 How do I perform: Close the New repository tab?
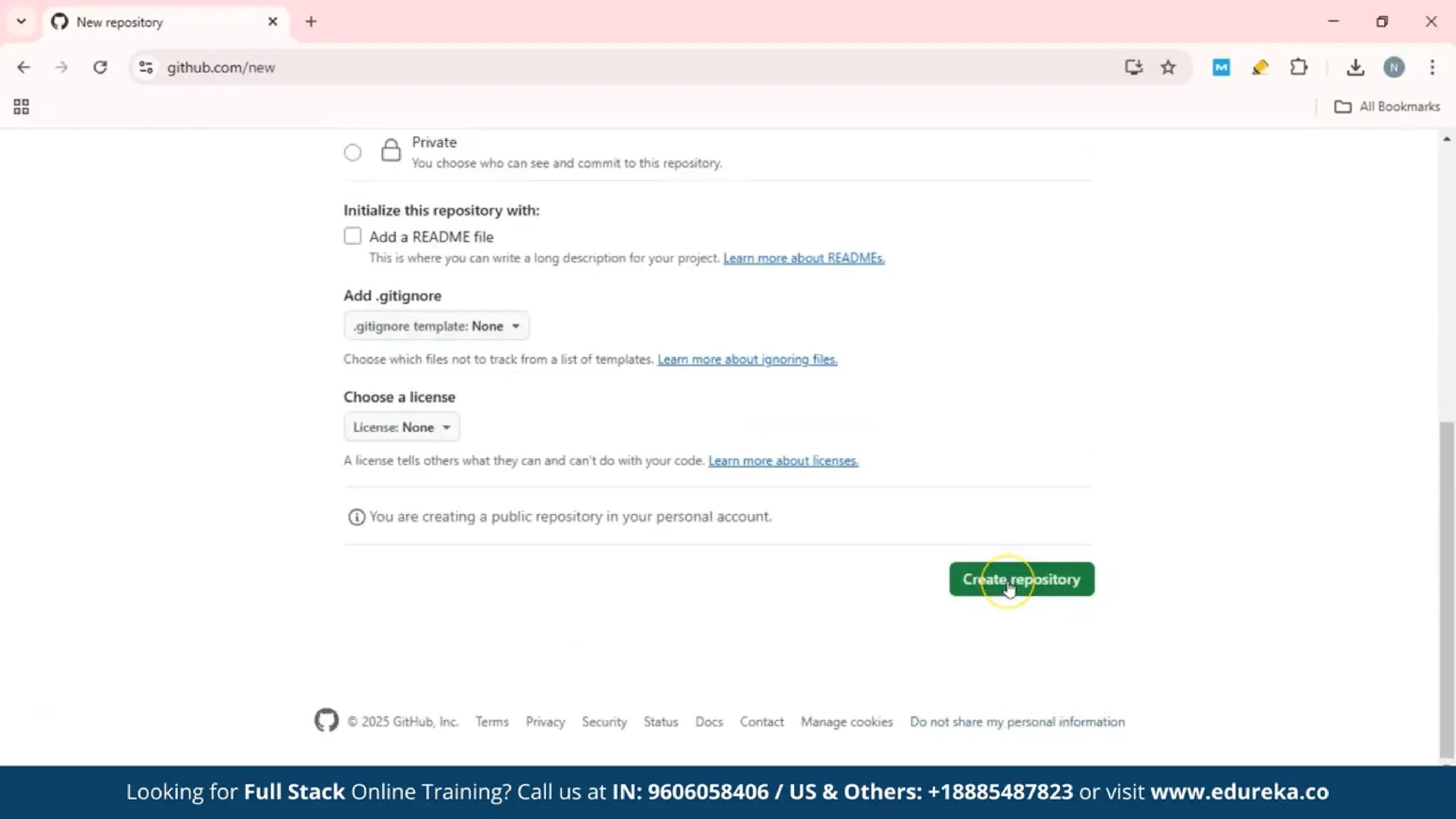click(272, 22)
